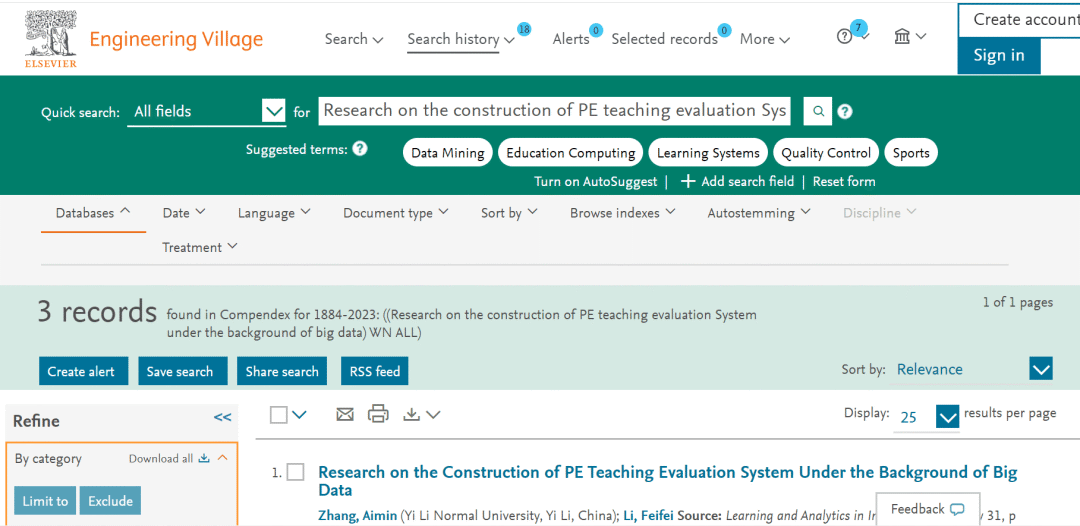Expand the Date filter

click(184, 213)
